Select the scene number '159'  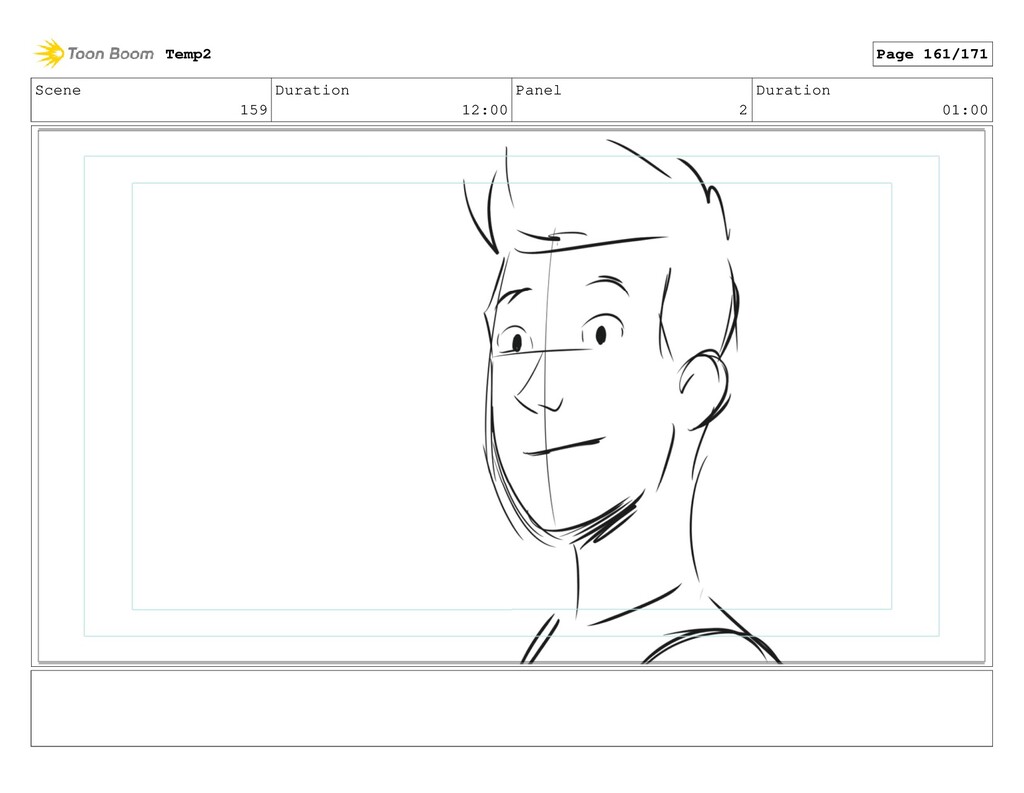click(253, 110)
